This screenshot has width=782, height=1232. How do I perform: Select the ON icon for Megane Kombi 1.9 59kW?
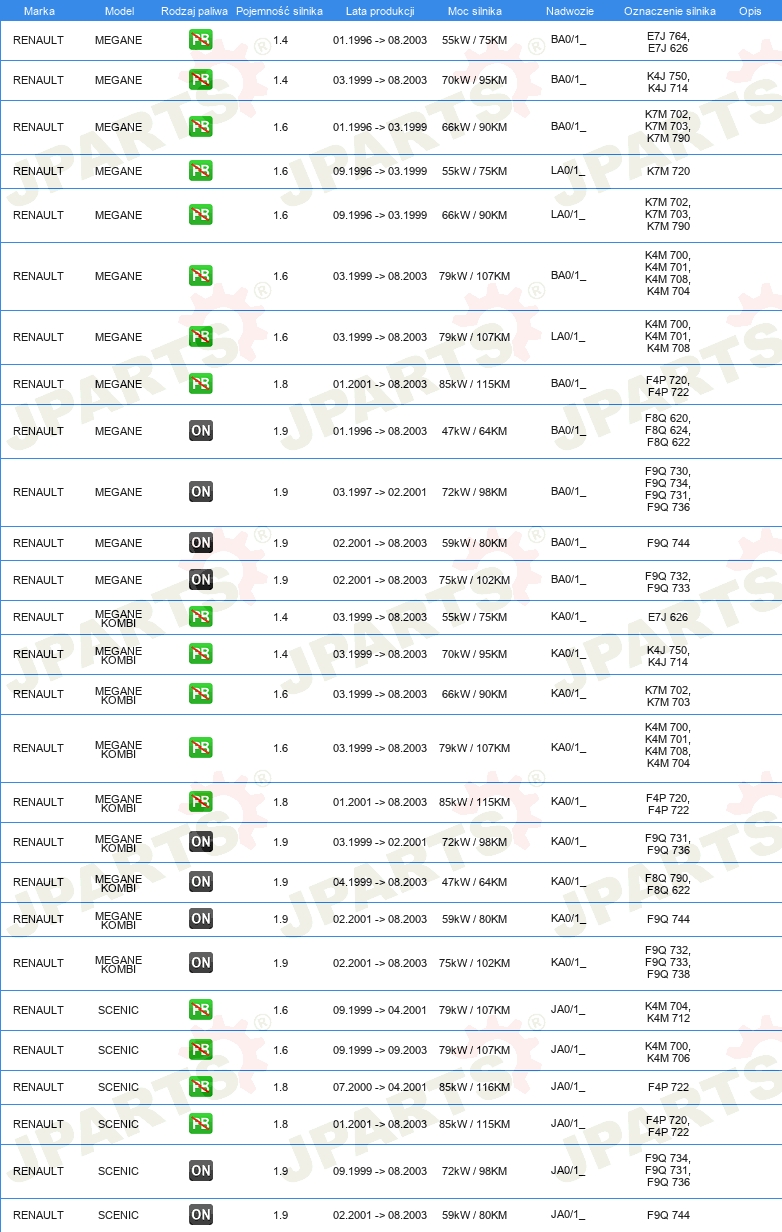pos(201,919)
